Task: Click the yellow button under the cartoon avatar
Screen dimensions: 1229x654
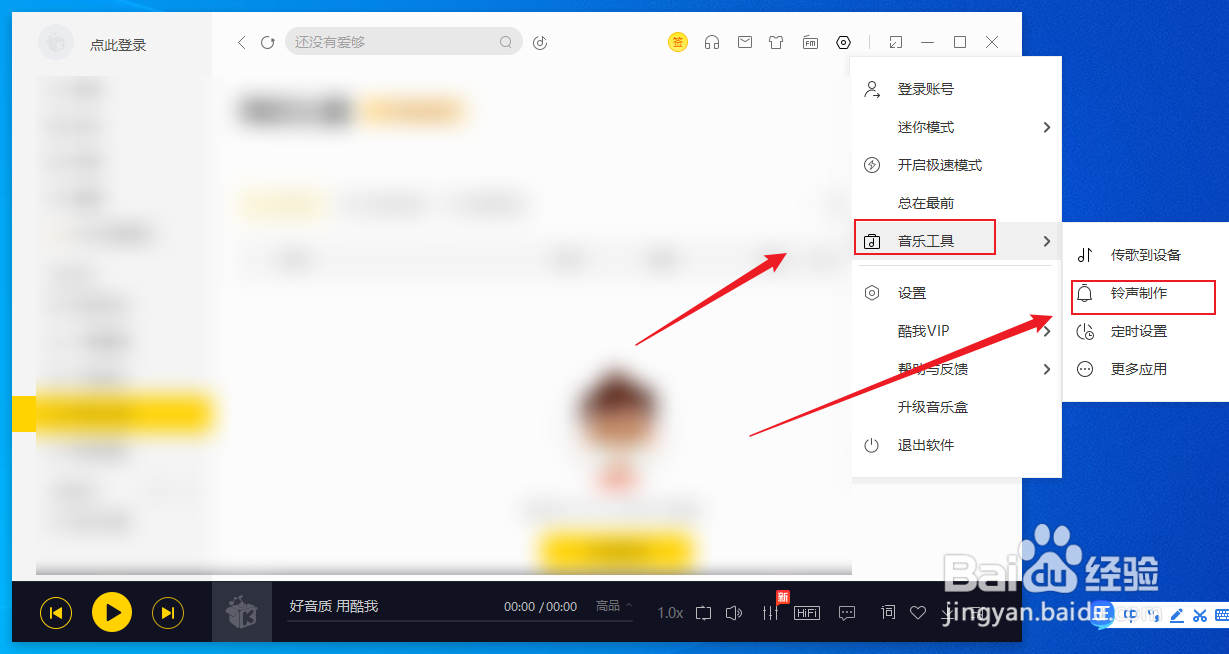Action: 617,551
